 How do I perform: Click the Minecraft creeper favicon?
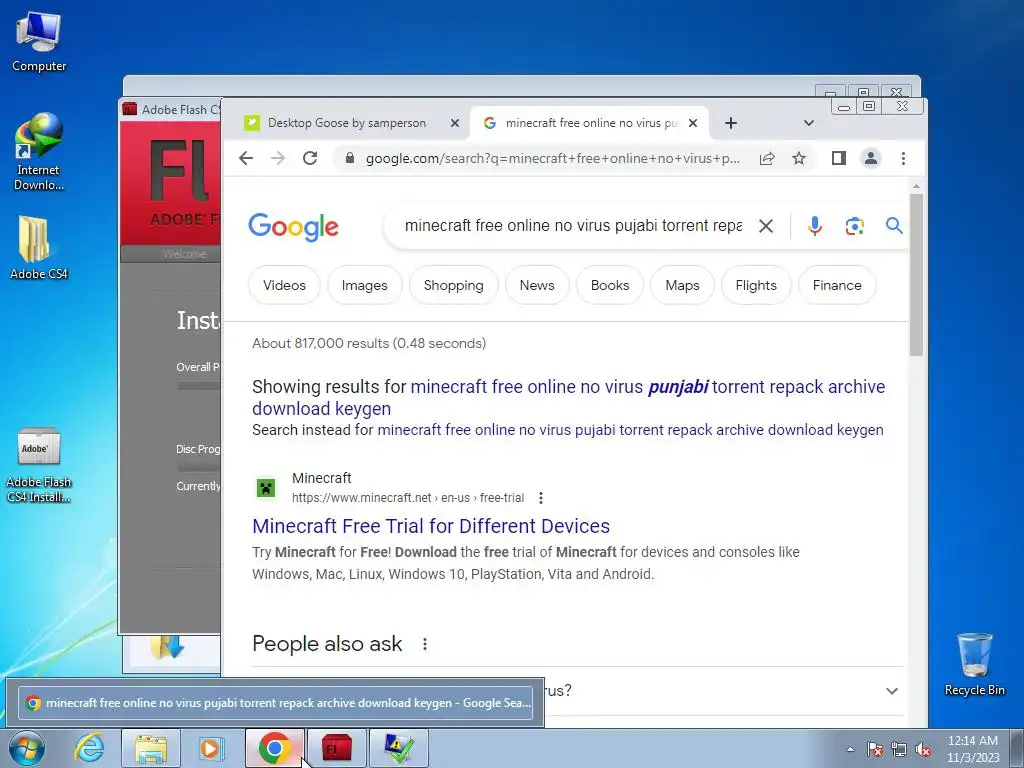pos(266,488)
